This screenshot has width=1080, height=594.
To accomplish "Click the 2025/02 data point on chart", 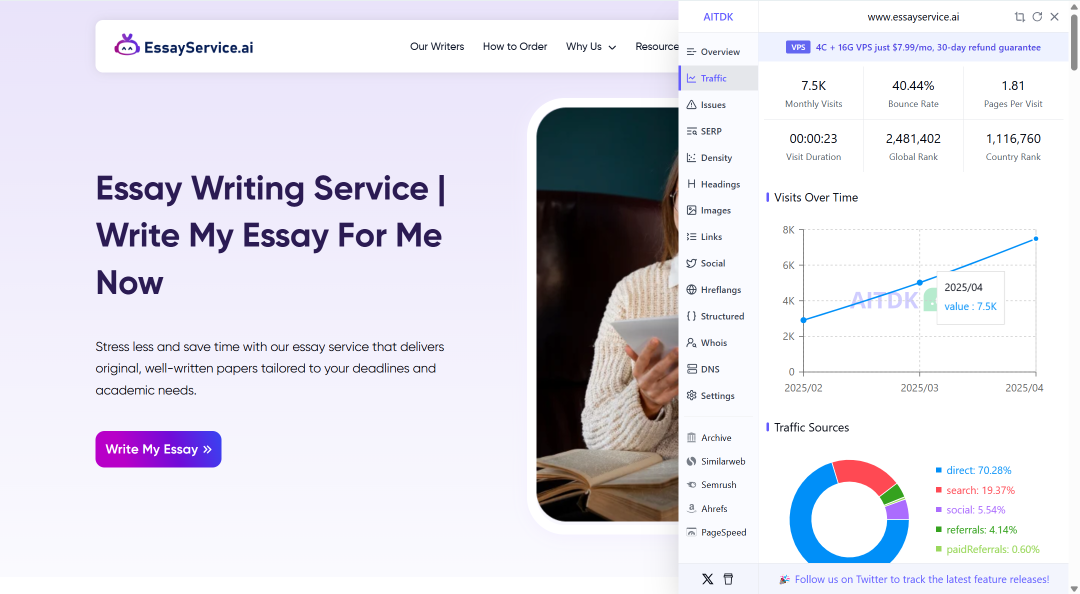I will click(804, 320).
